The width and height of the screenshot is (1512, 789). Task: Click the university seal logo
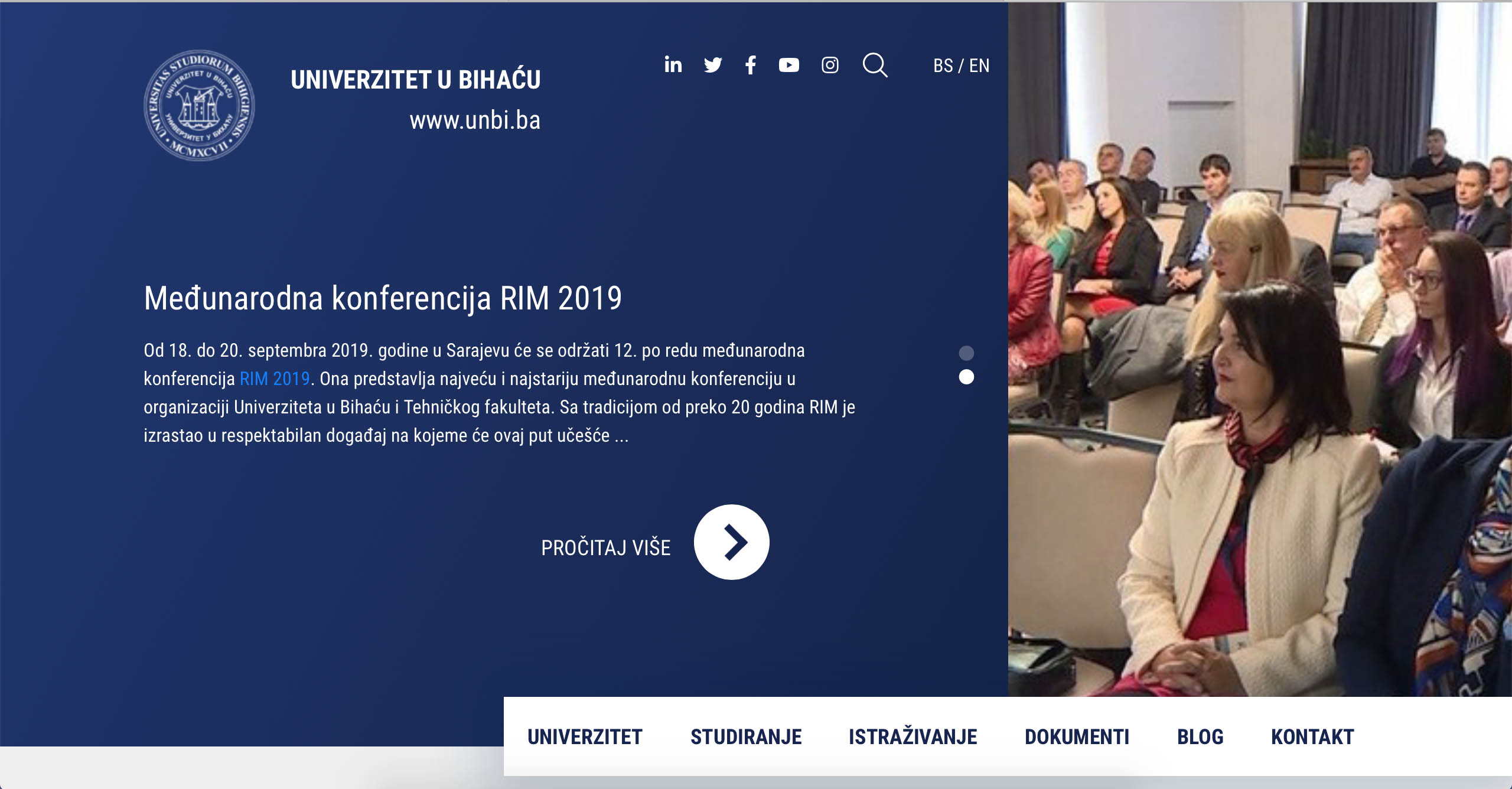[199, 105]
